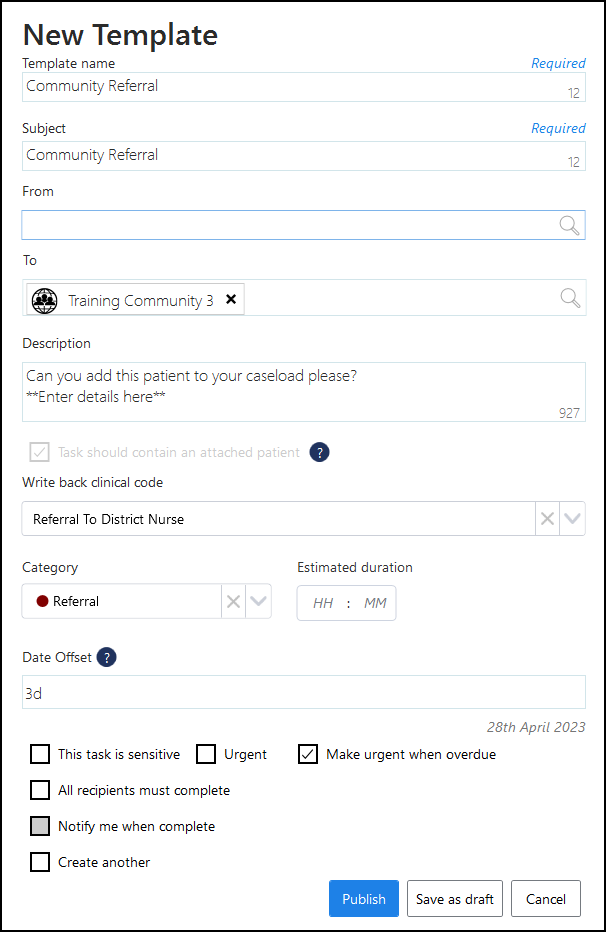This screenshot has height=932, width=606.
Task: Click Save as draft
Action: 455,899
